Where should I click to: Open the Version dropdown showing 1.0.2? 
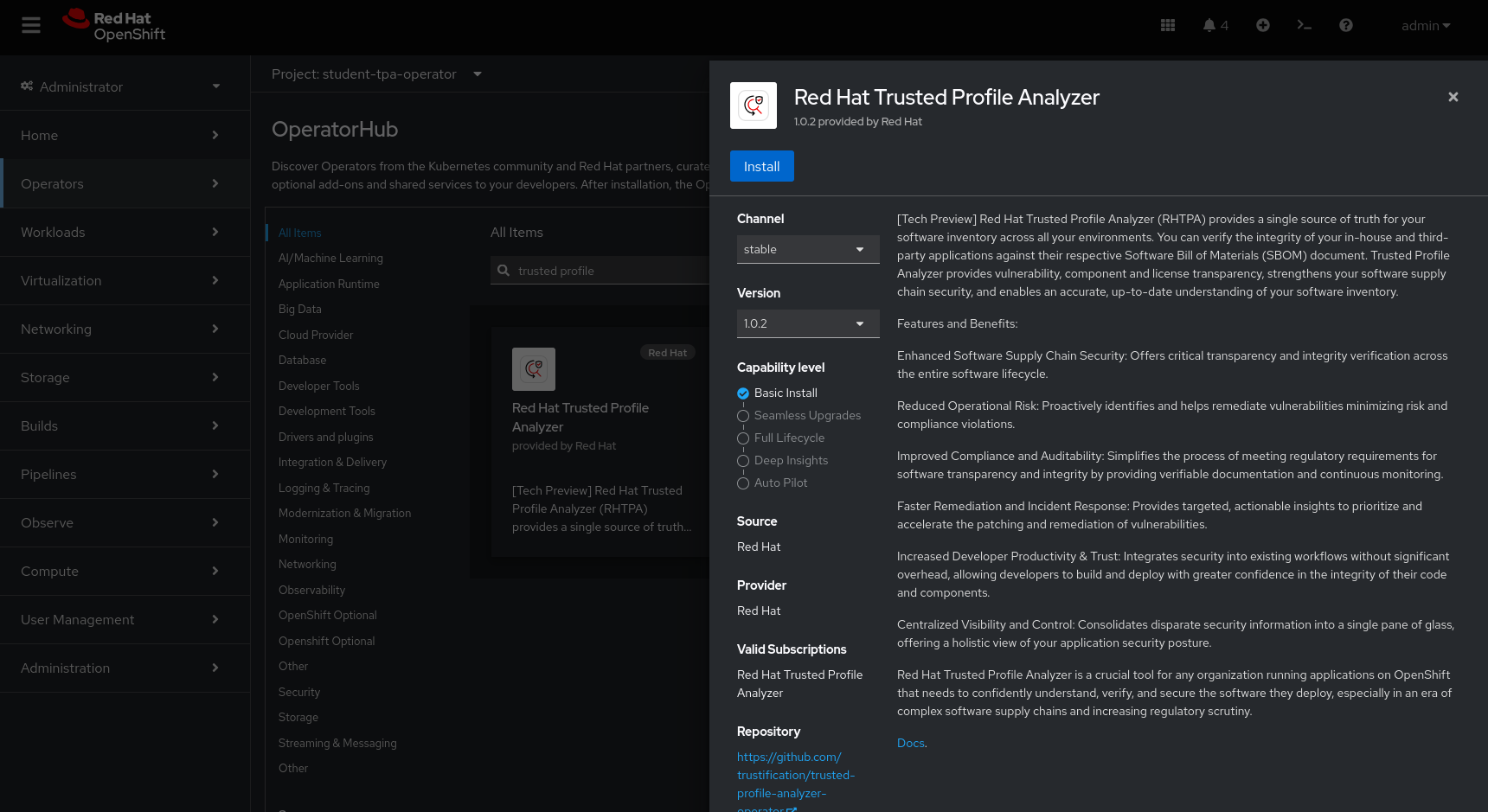click(x=808, y=323)
